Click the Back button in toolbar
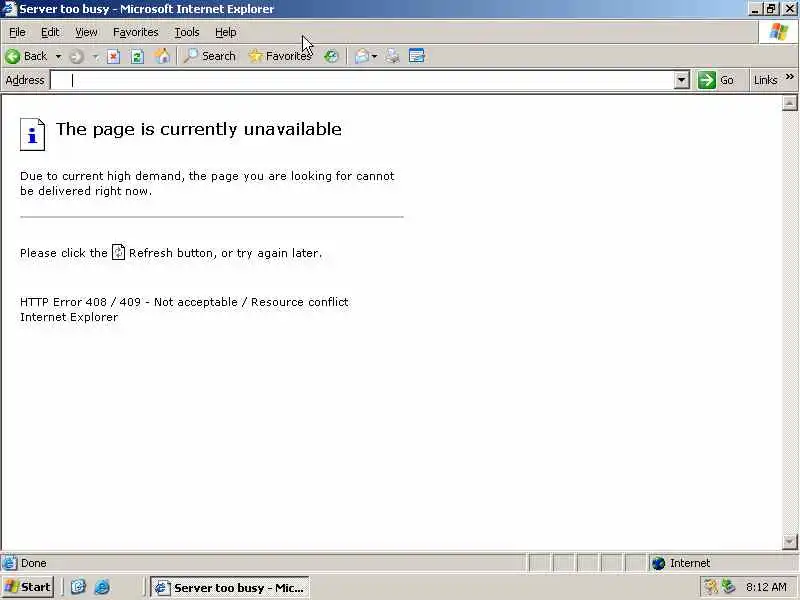 coord(27,56)
